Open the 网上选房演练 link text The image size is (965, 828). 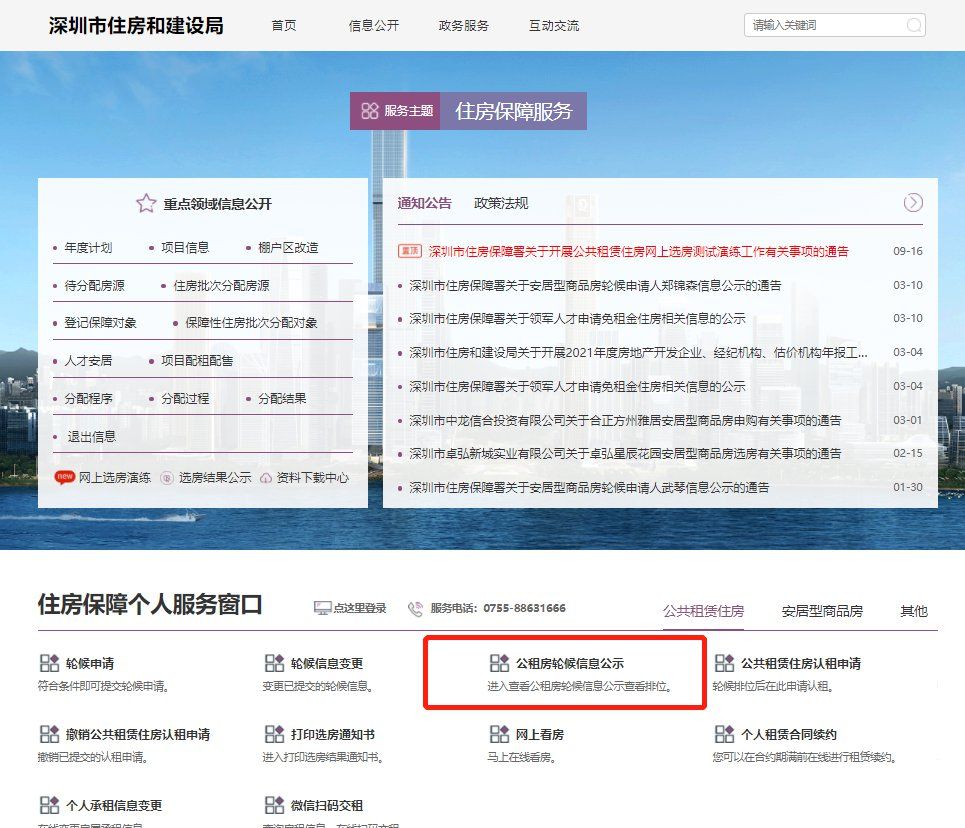click(x=114, y=478)
